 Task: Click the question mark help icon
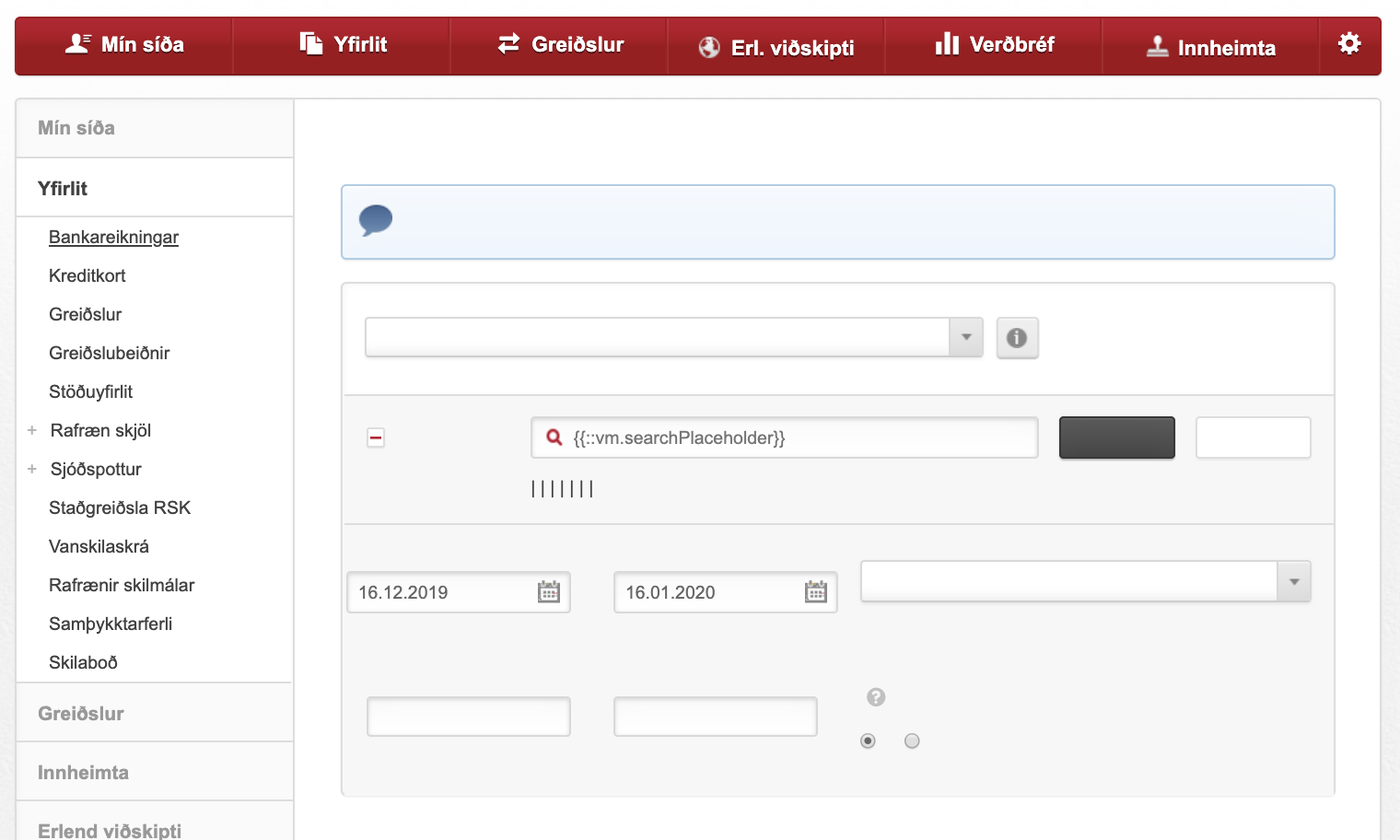[876, 697]
